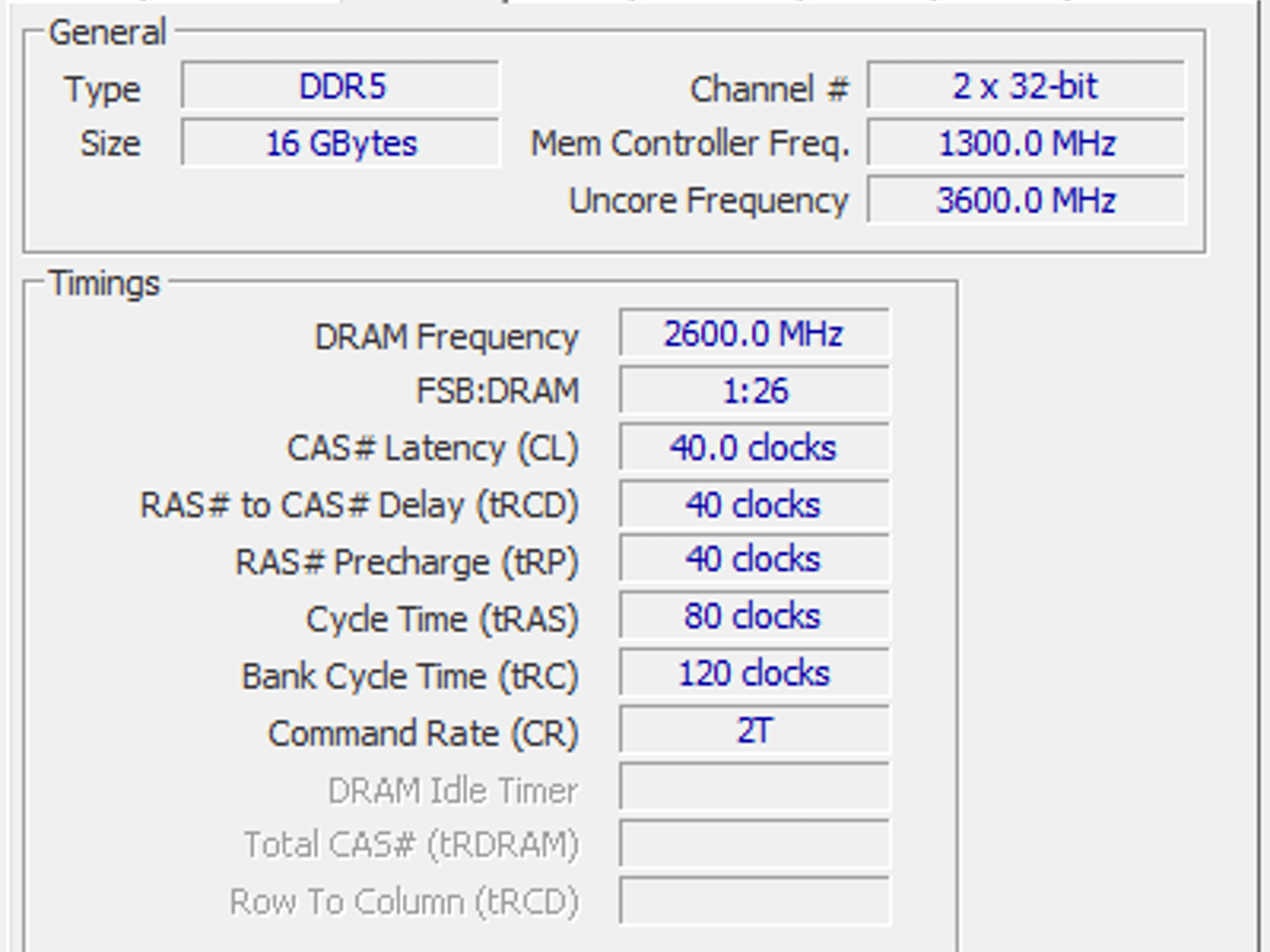Select the CAS# Latency (CL) label text

434,447
